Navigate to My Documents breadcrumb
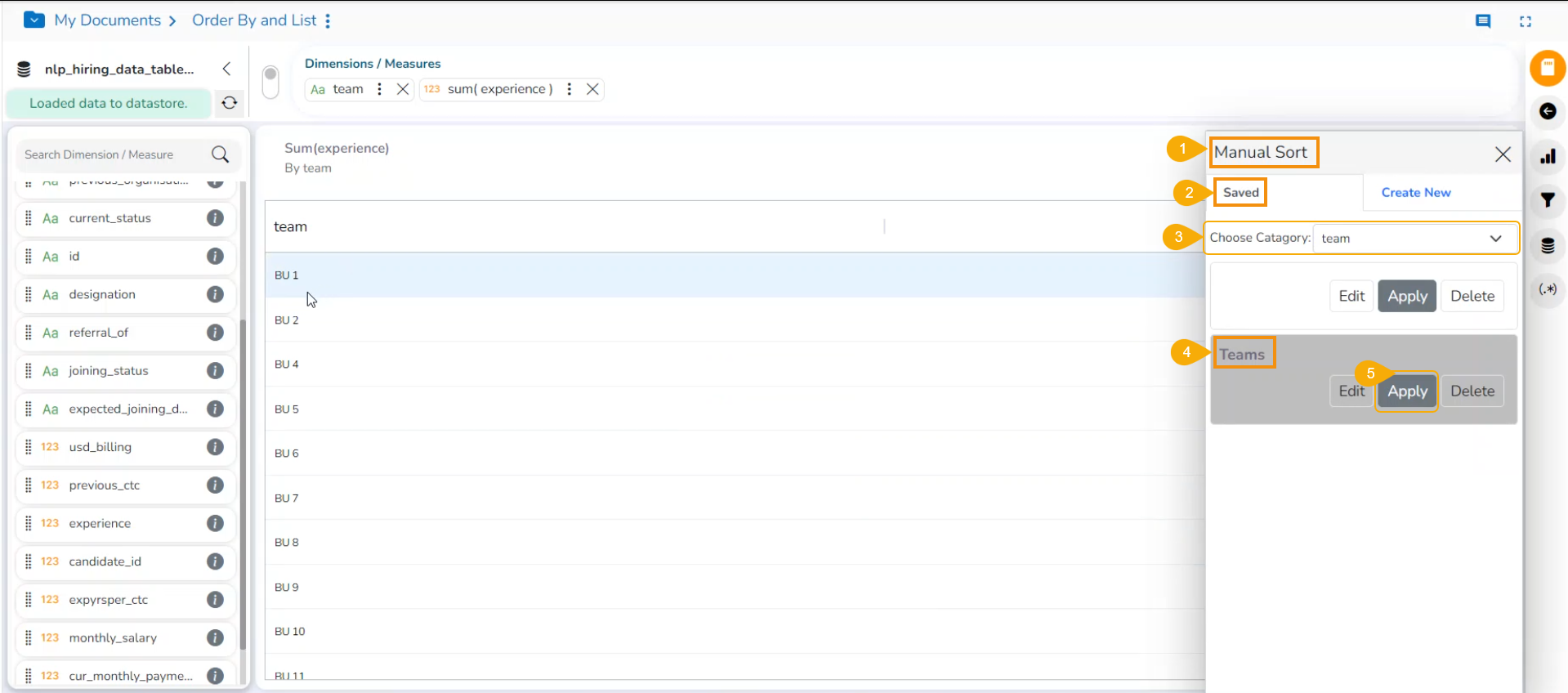The image size is (1568, 693). click(108, 20)
